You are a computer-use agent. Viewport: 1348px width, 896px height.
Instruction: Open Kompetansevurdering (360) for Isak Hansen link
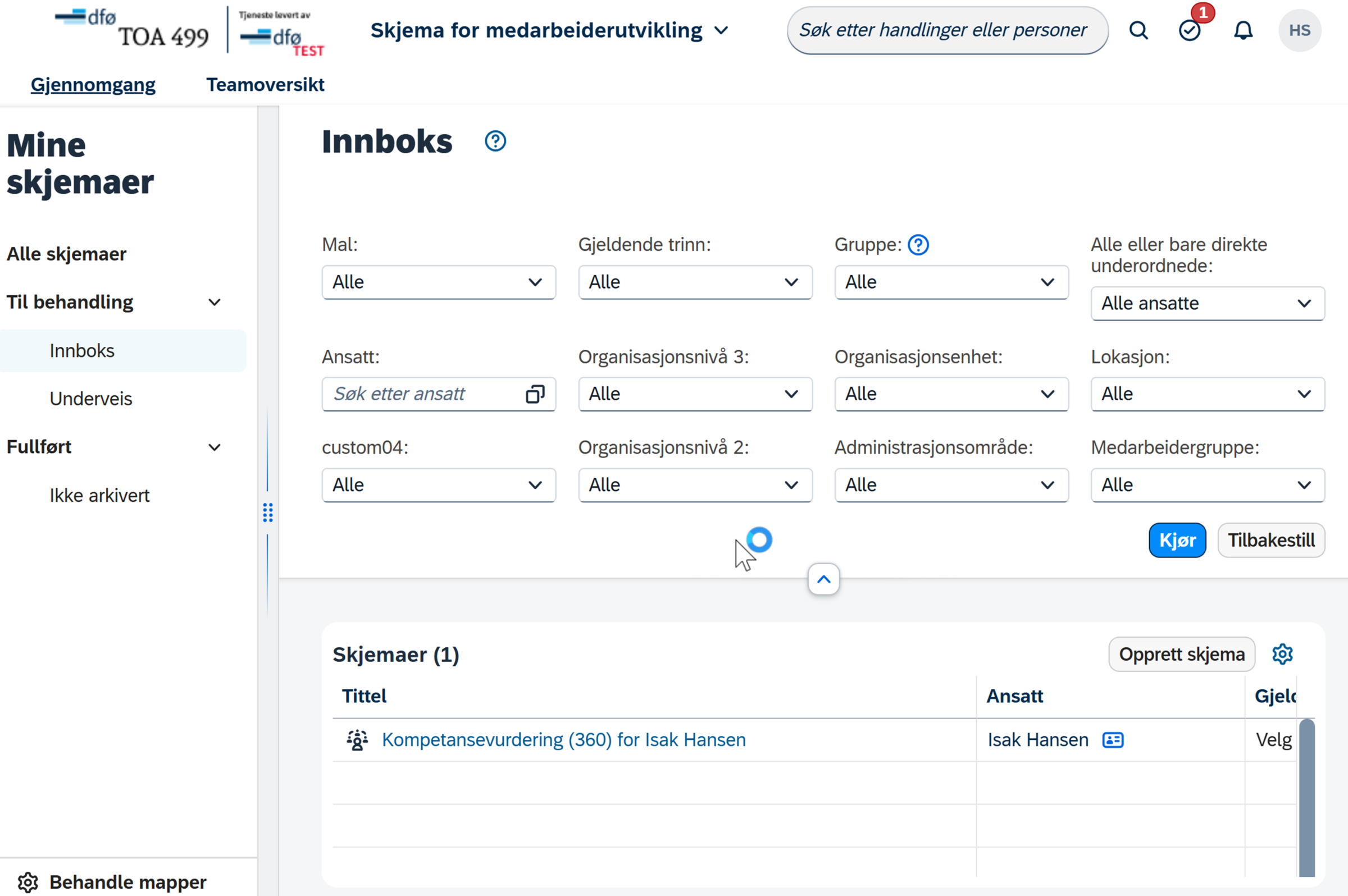564,740
